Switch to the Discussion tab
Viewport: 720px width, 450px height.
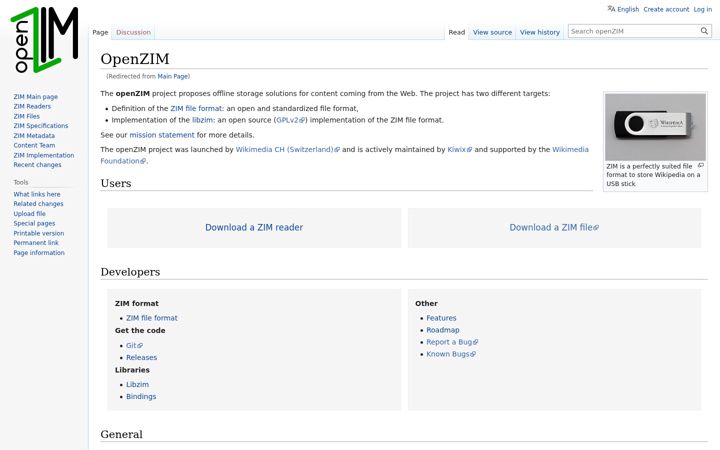click(x=133, y=32)
